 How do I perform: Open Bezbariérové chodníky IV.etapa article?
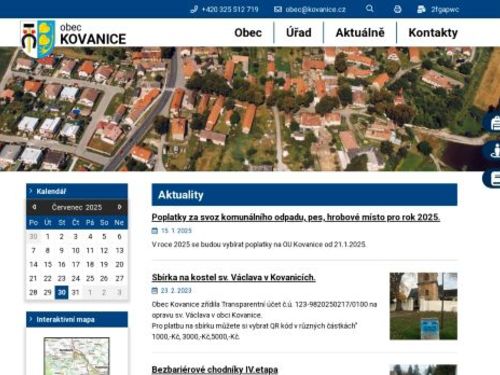[x=215, y=369]
